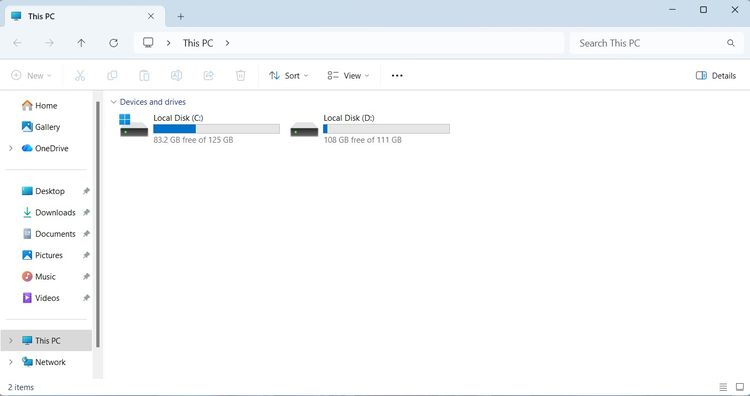This screenshot has width=750, height=396.
Task: Click the C: drive usage bar
Action: [x=216, y=129]
